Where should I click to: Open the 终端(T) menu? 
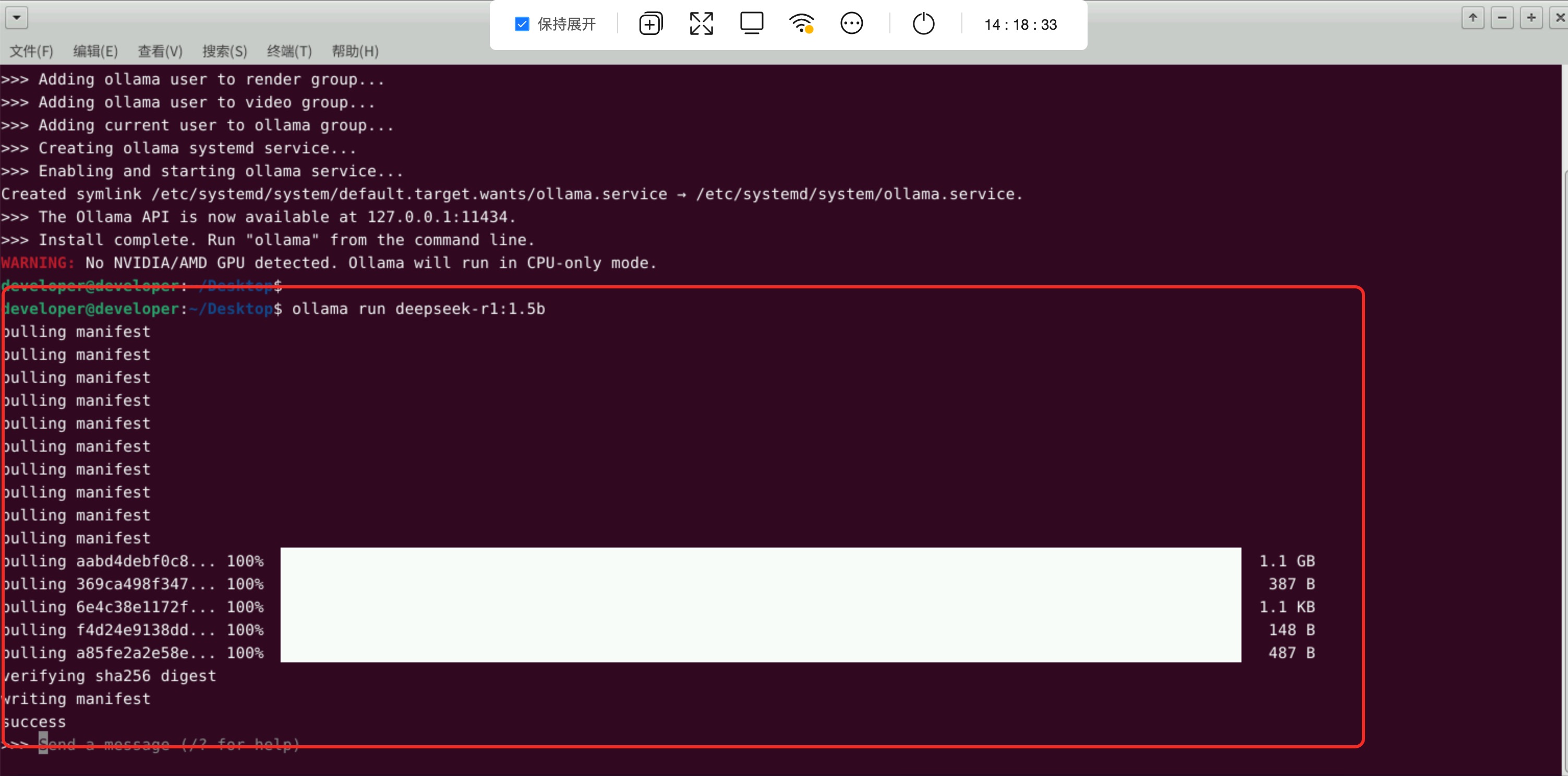289,51
